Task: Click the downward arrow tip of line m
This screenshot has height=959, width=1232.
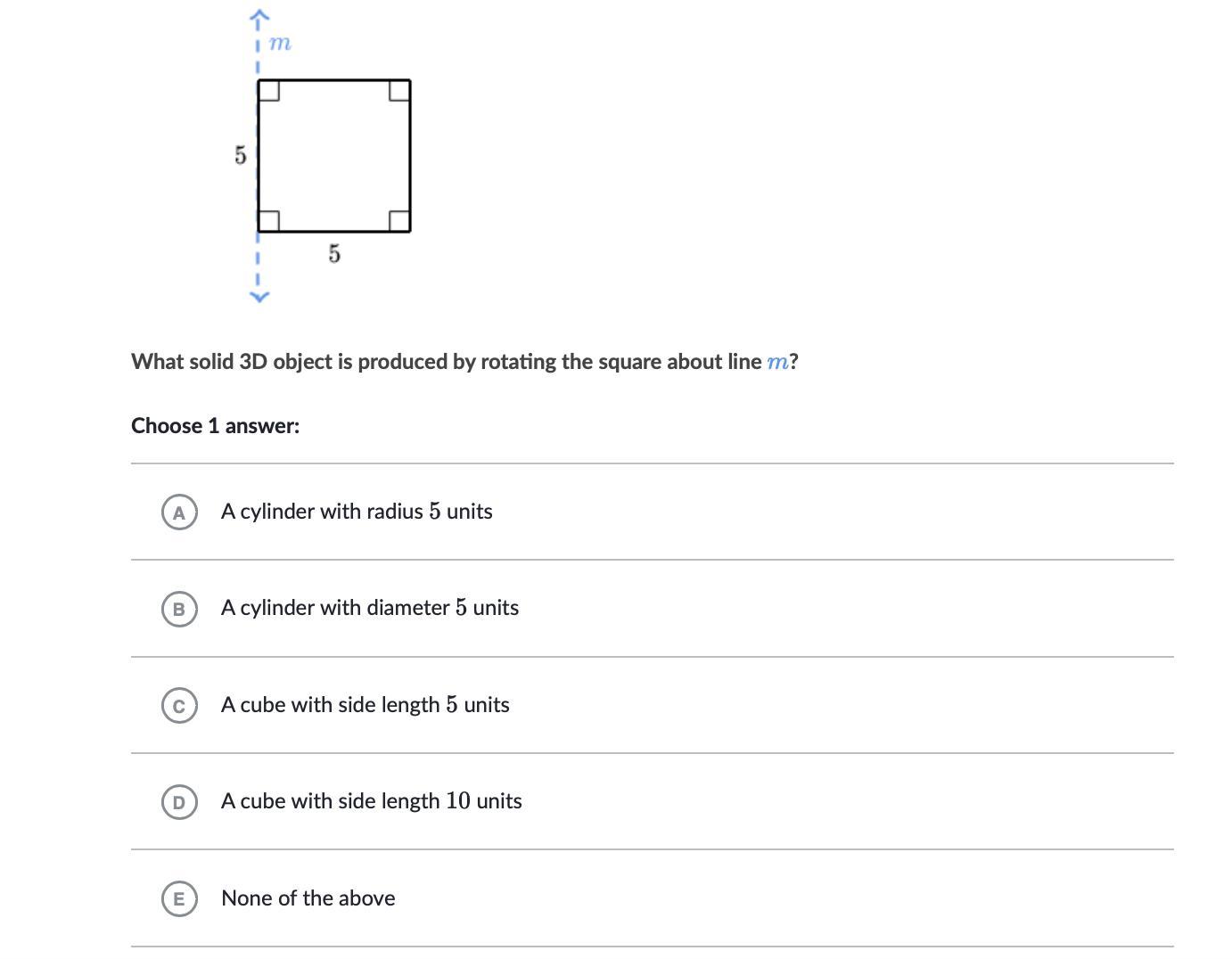Action: tap(259, 297)
